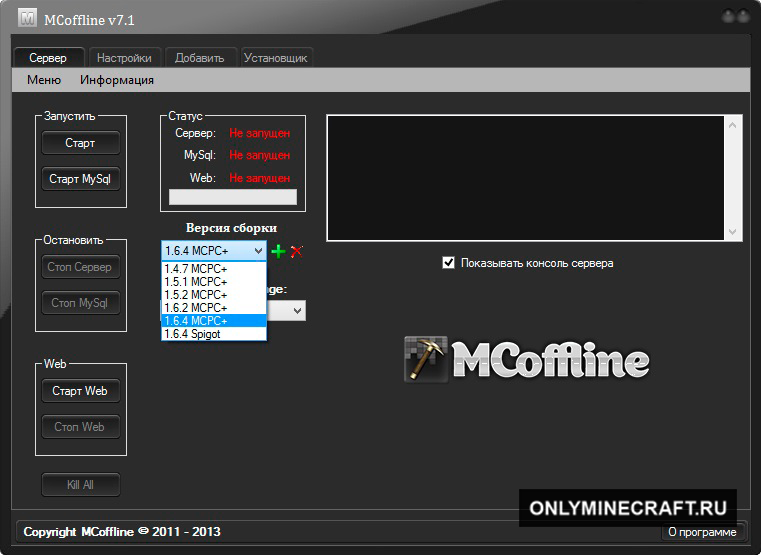Pick the highlighted '1.6.4 MCPC+' list entry
Screen dimensions: 761x555
(214, 321)
